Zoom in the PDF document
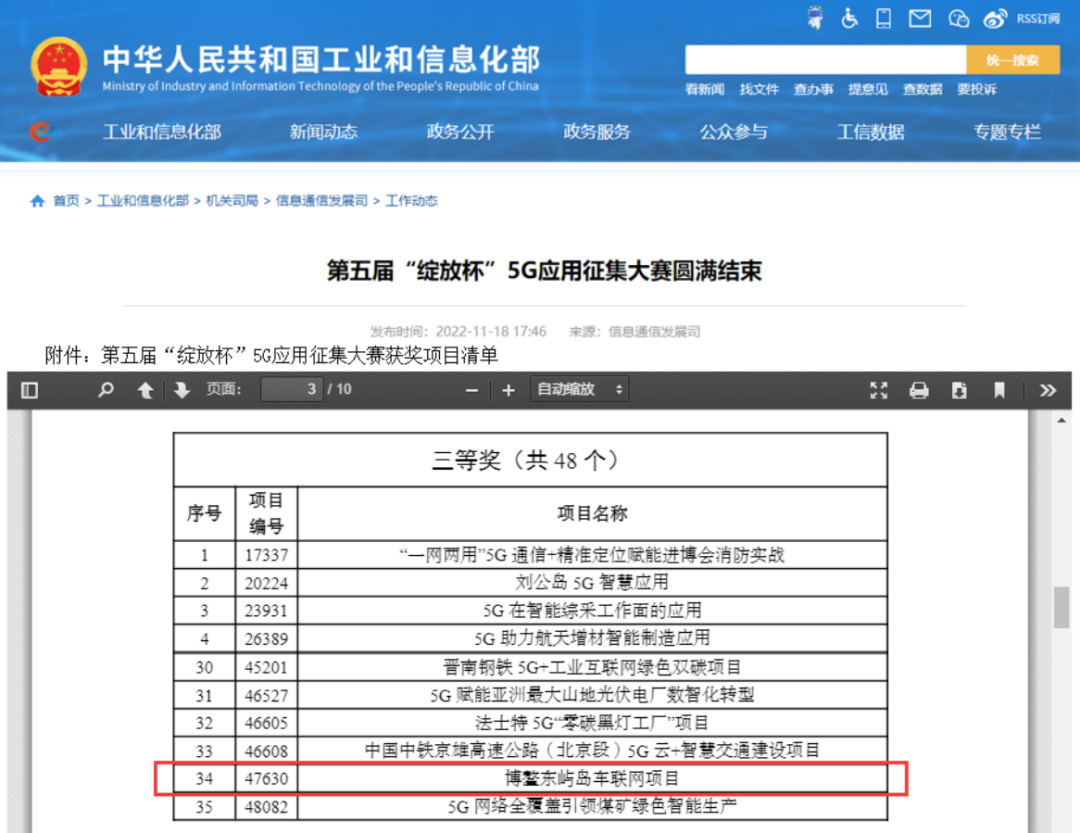The image size is (1080, 833). (508, 390)
